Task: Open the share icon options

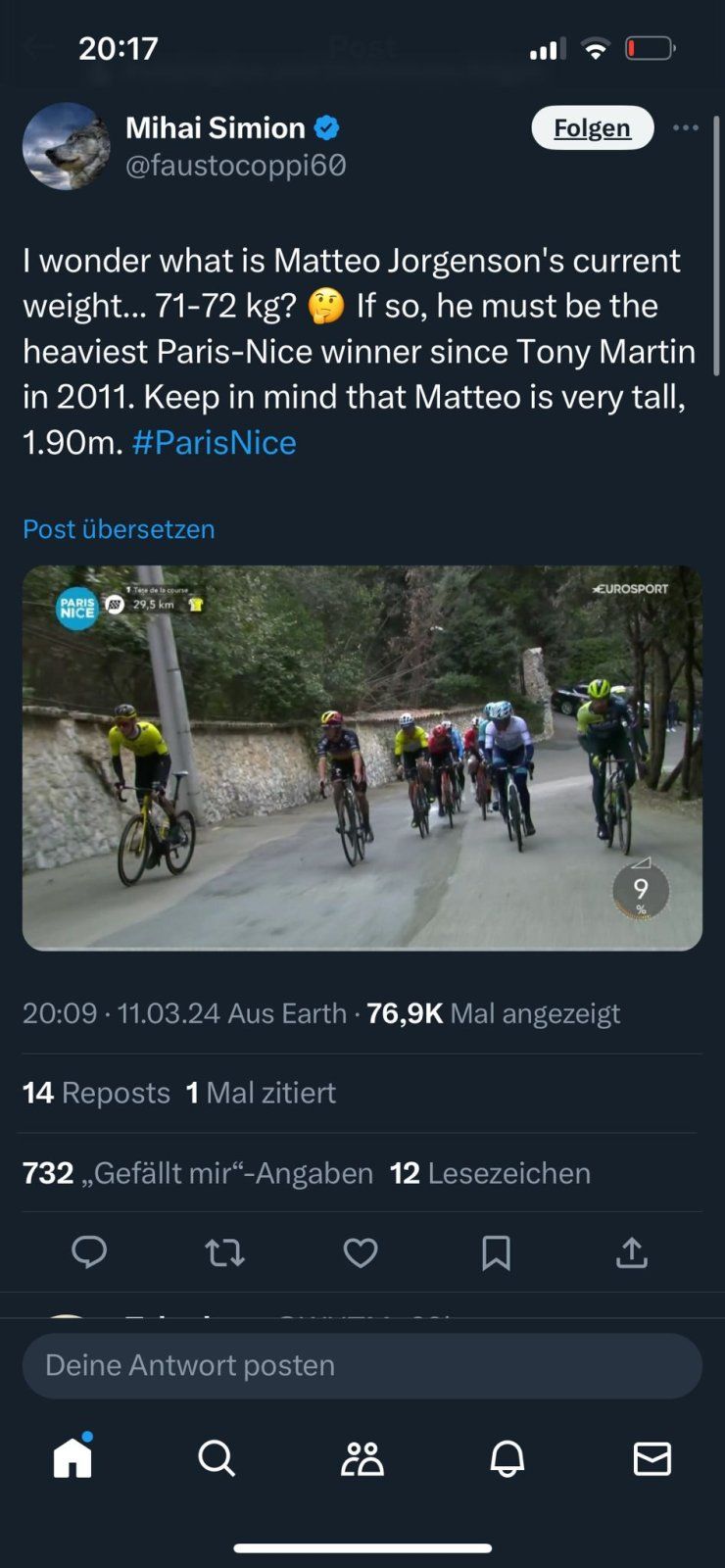Action: (632, 1252)
